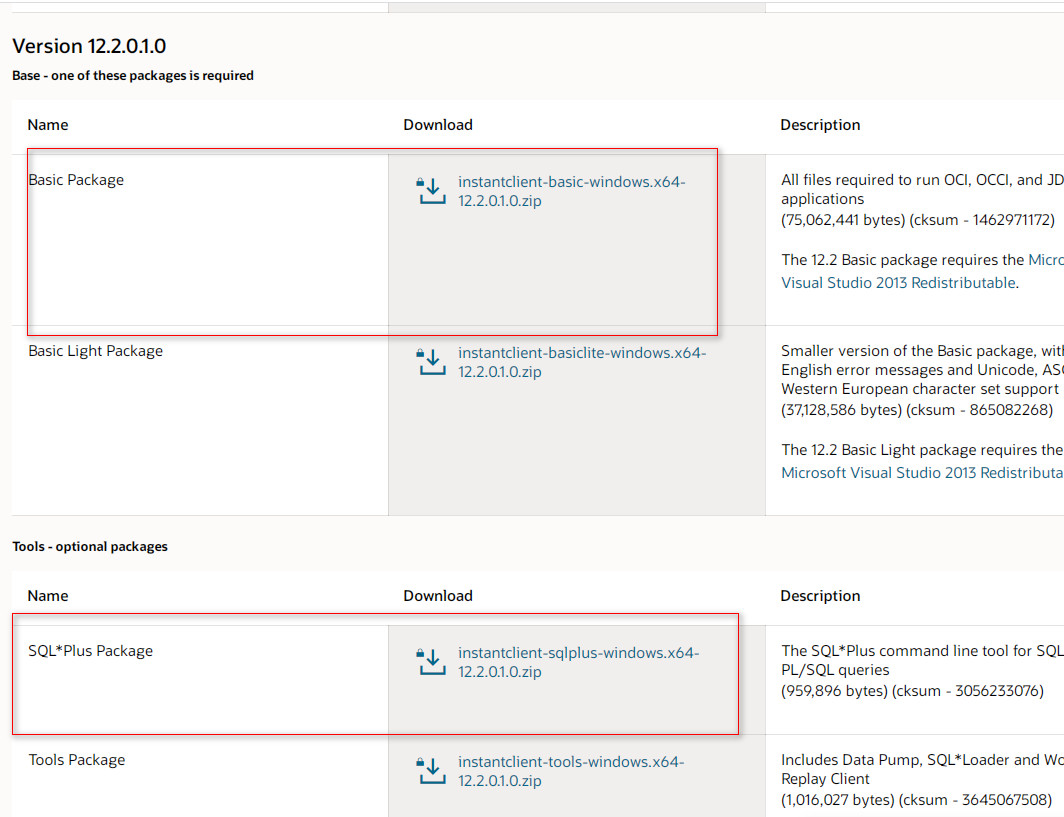Click the '(1,016,027 bytes)' checksum text
Screen dimensions: 1064x817
tap(916, 800)
